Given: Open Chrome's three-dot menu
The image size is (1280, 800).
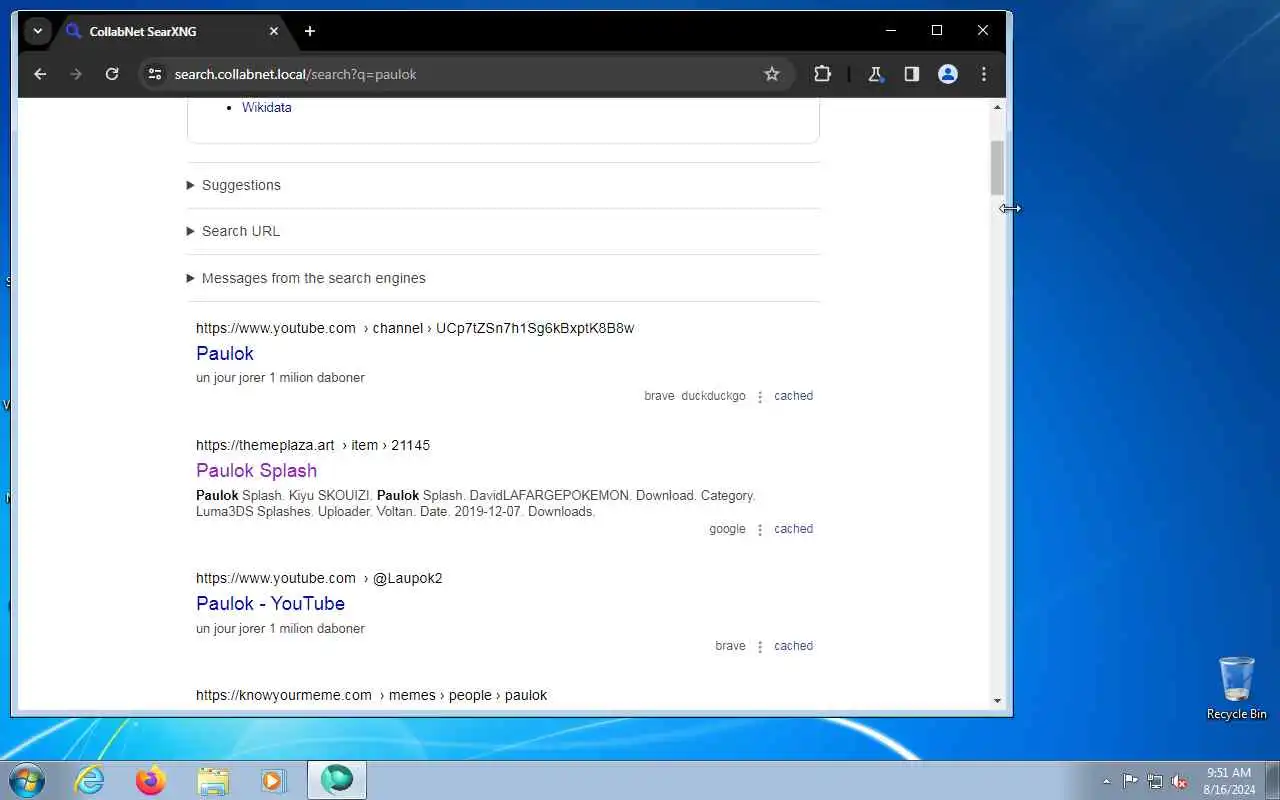Looking at the screenshot, I should pyautogui.click(x=984, y=74).
